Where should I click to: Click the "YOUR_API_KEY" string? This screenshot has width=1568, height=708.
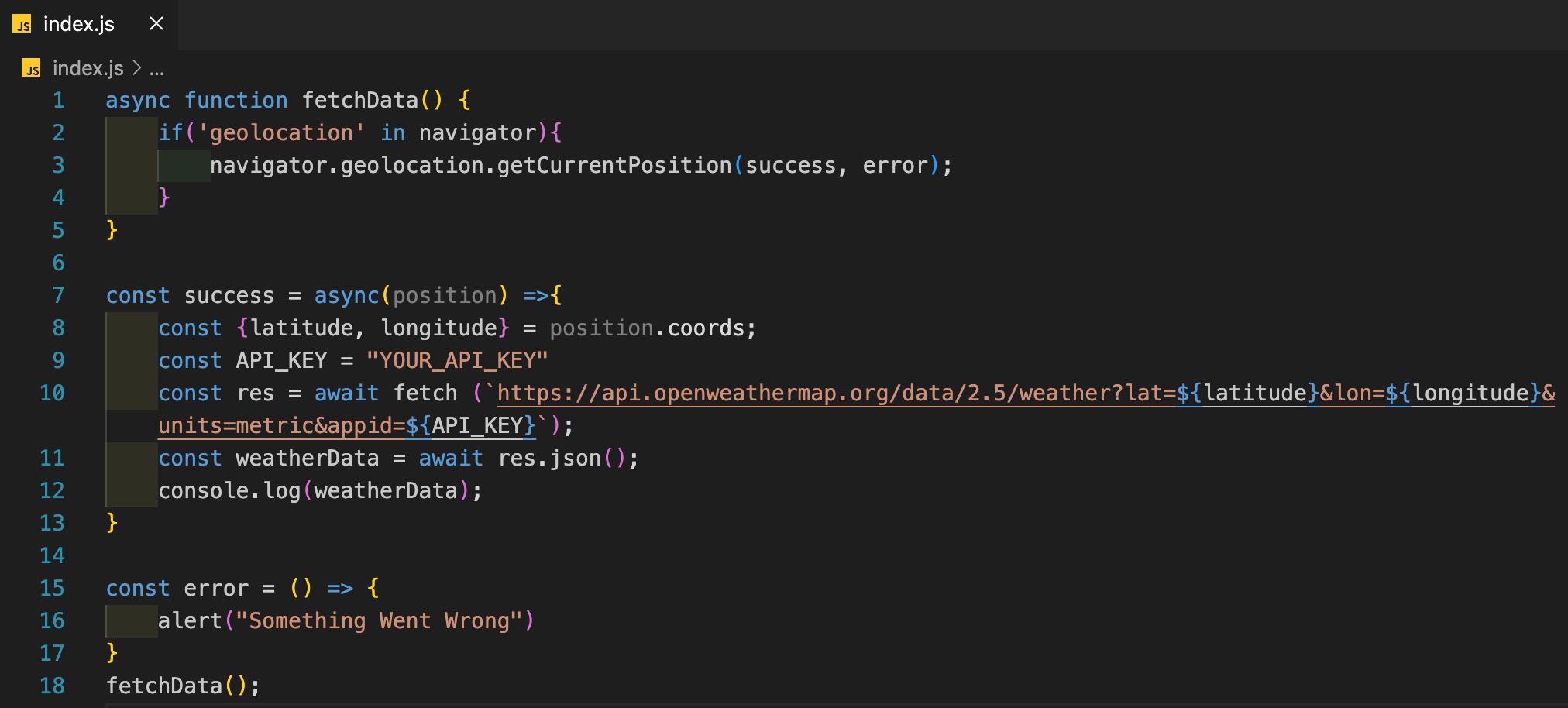457,361
